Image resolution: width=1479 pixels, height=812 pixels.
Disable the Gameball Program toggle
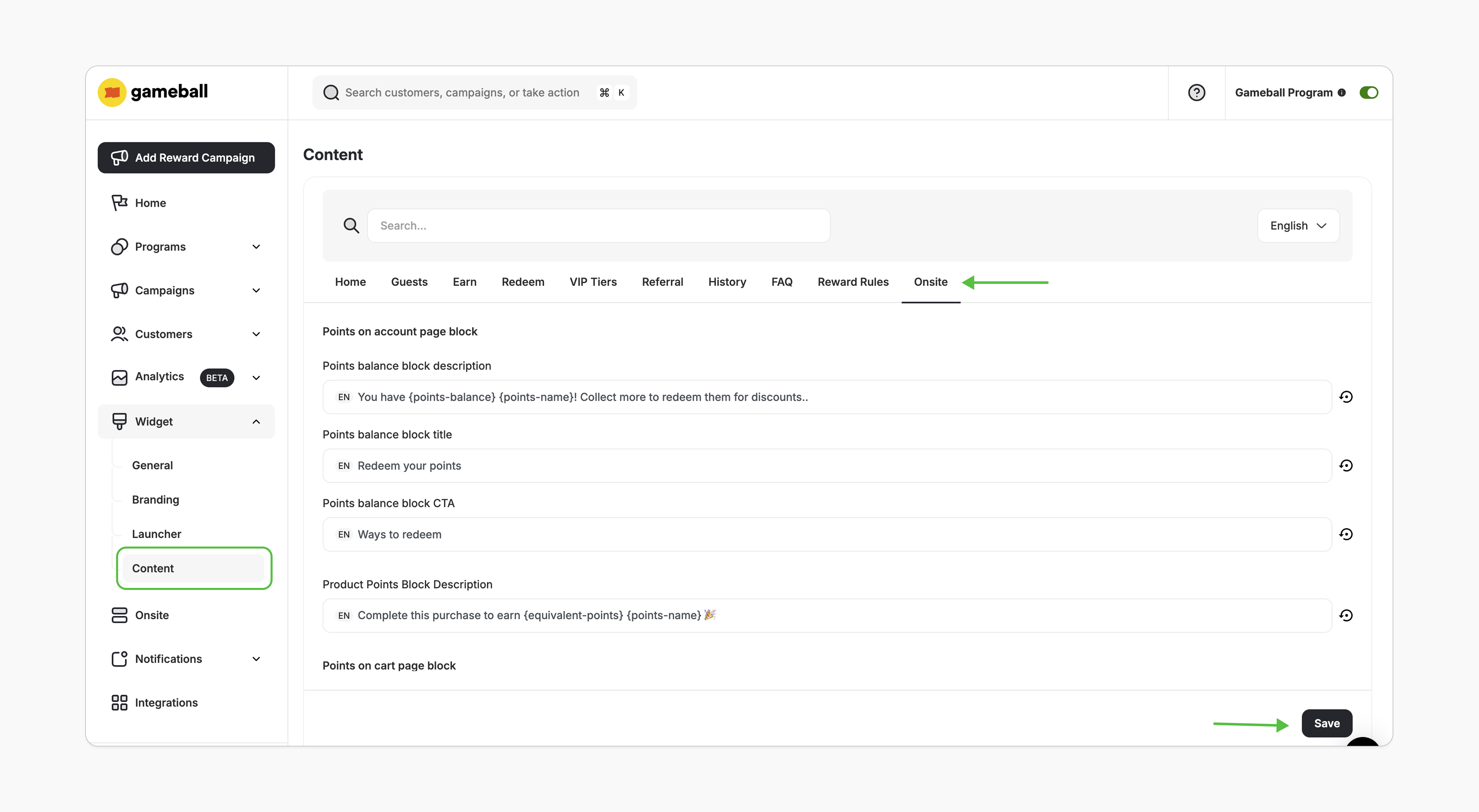pos(1369,92)
